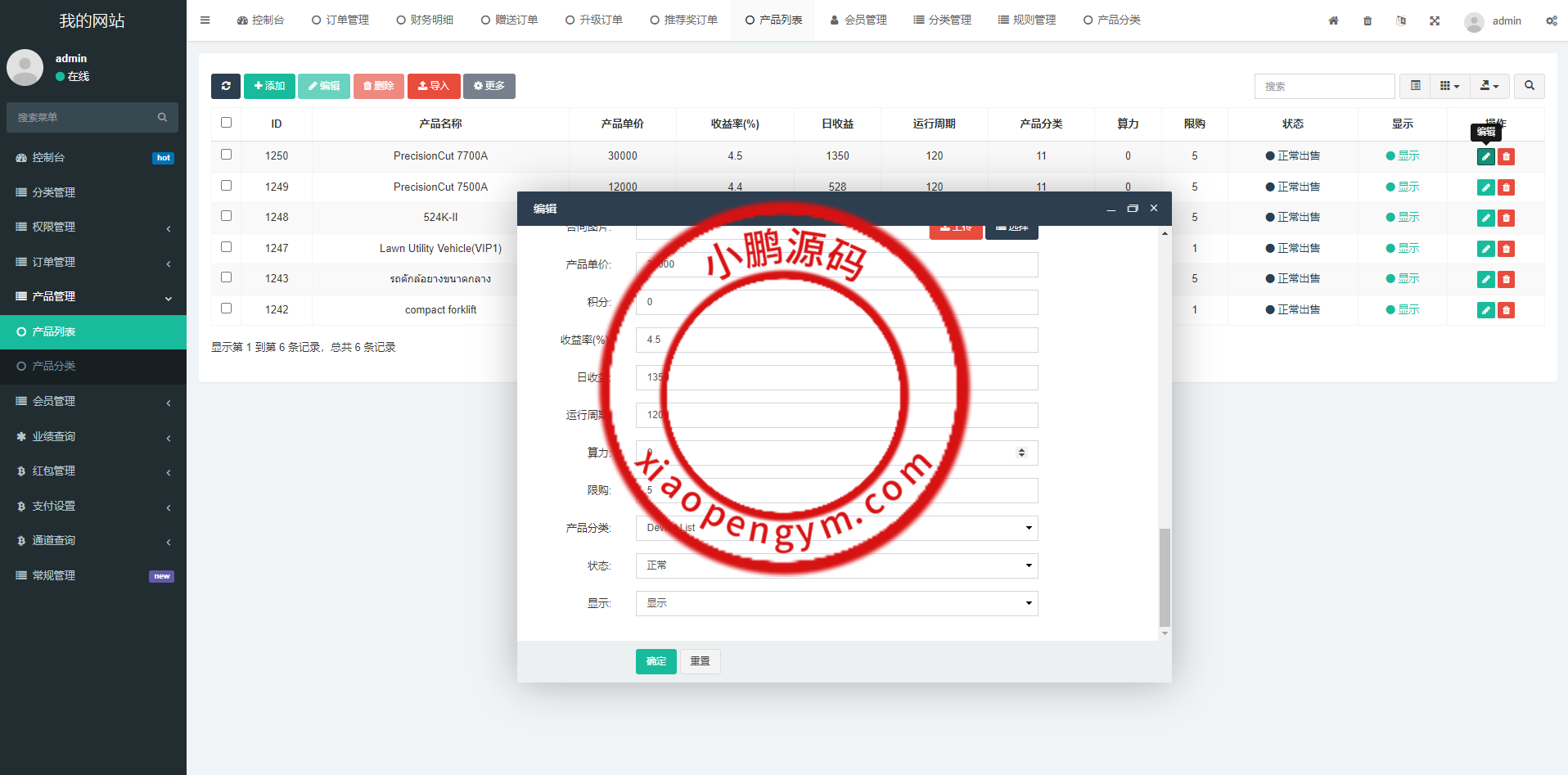Open 产品分类 in the sidebar submenu
This screenshot has height=775, width=1568.
click(54, 366)
